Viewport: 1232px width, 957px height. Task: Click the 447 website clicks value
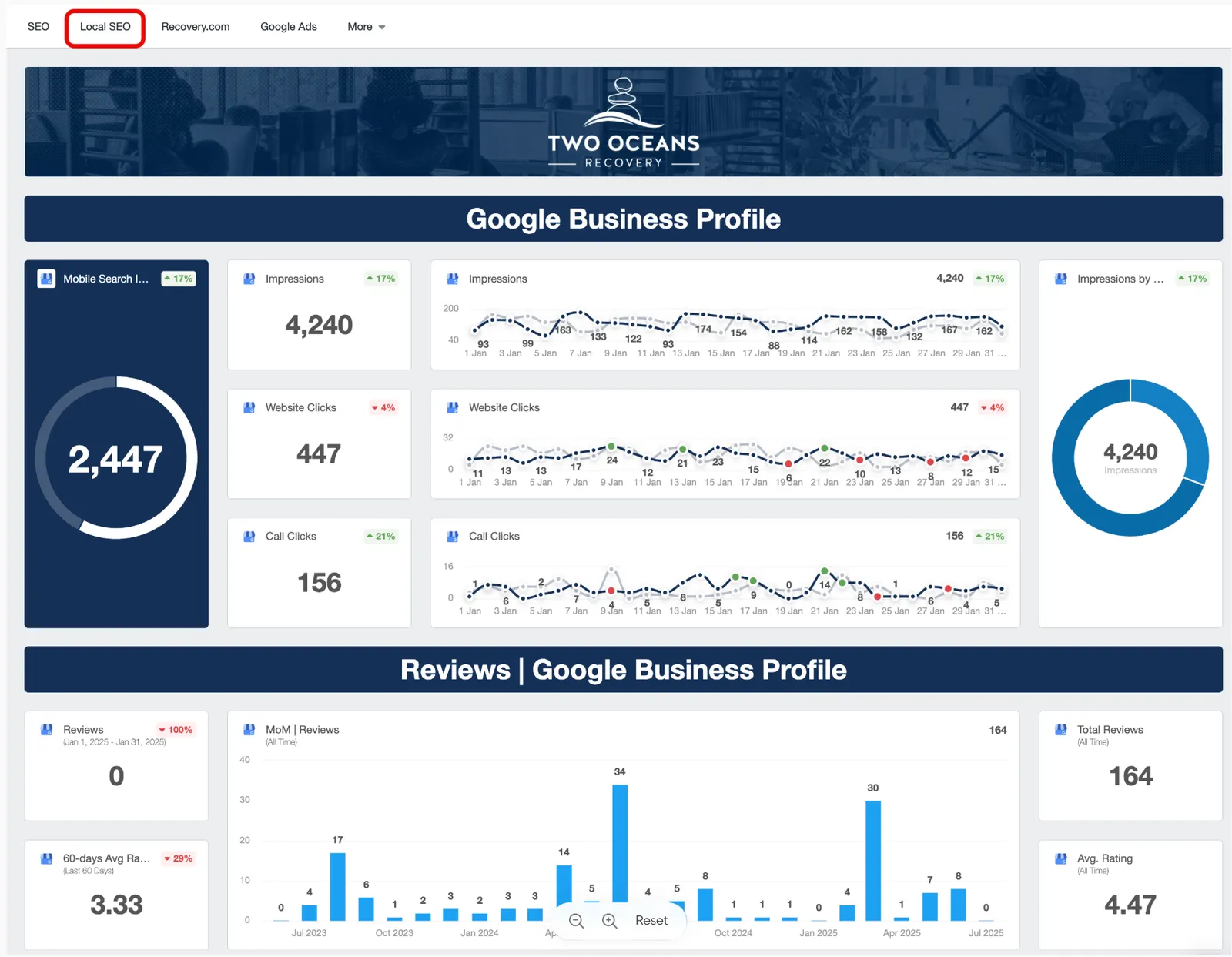tap(319, 454)
